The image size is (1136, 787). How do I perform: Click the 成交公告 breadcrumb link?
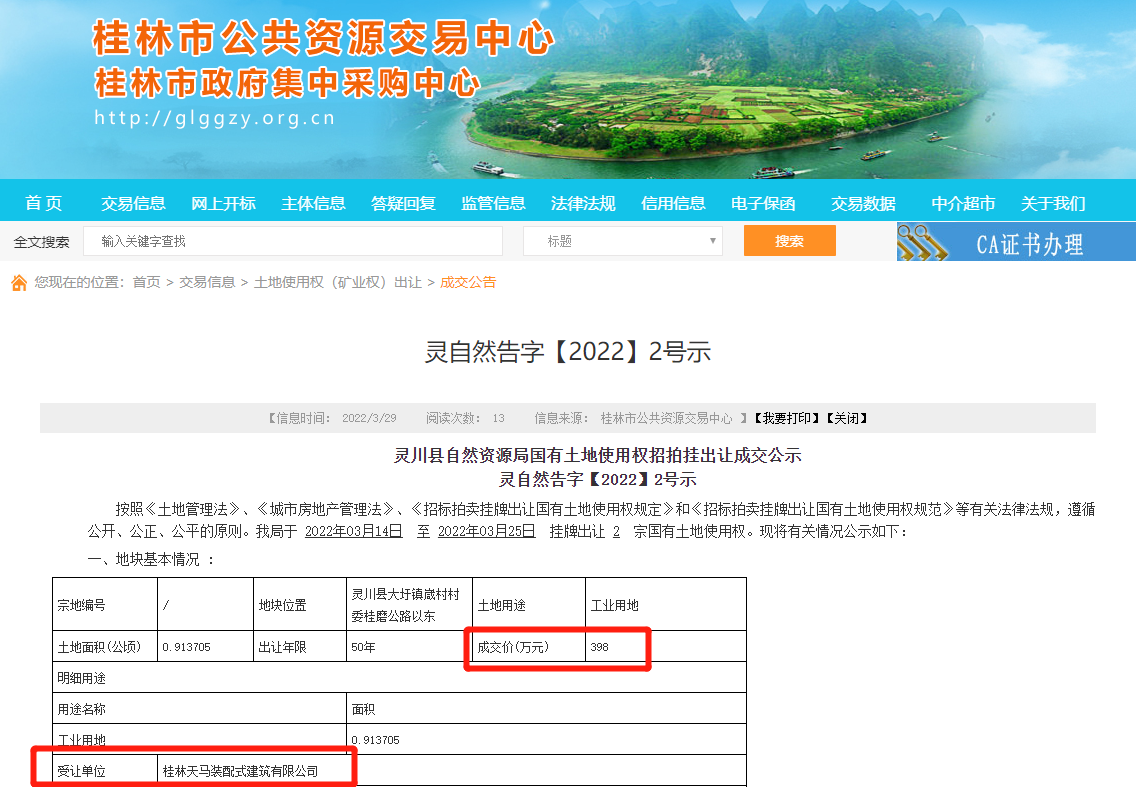[468, 283]
